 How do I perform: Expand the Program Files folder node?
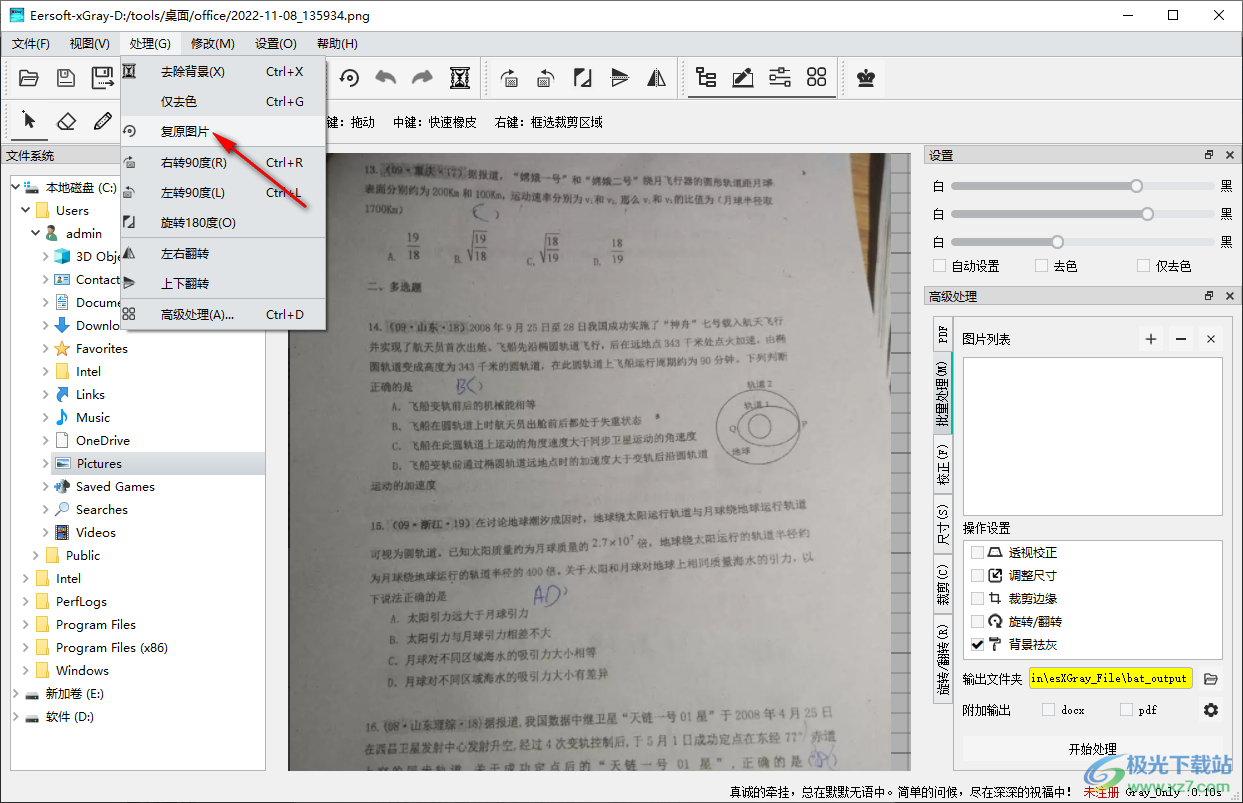click(x=26, y=624)
